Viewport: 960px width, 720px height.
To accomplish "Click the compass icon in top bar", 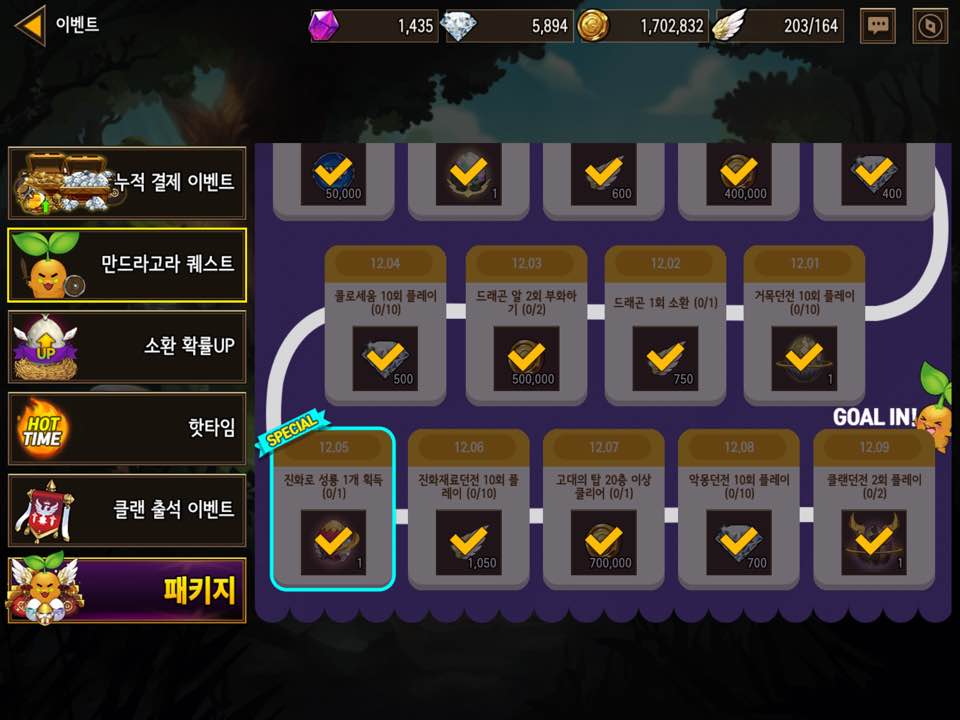I will point(930,26).
